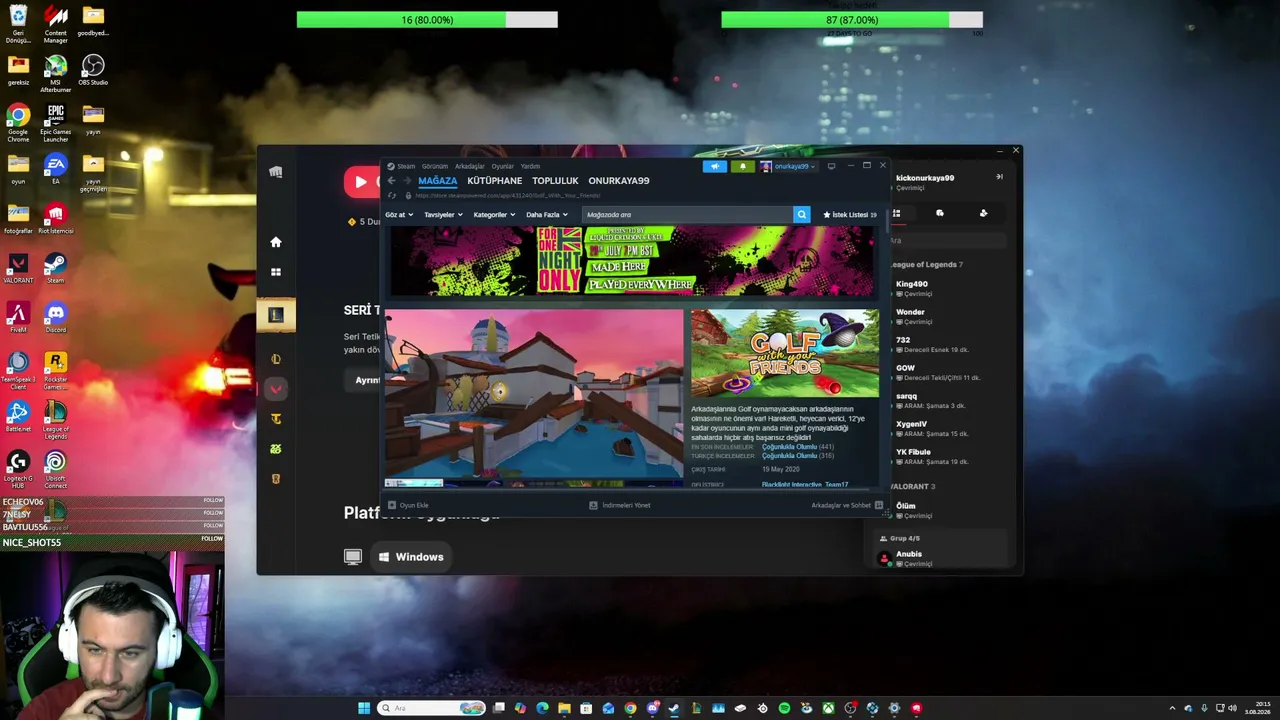The image size is (1280, 720).
Task: Open OBS Studio desktop shortcut
Action: click(93, 70)
